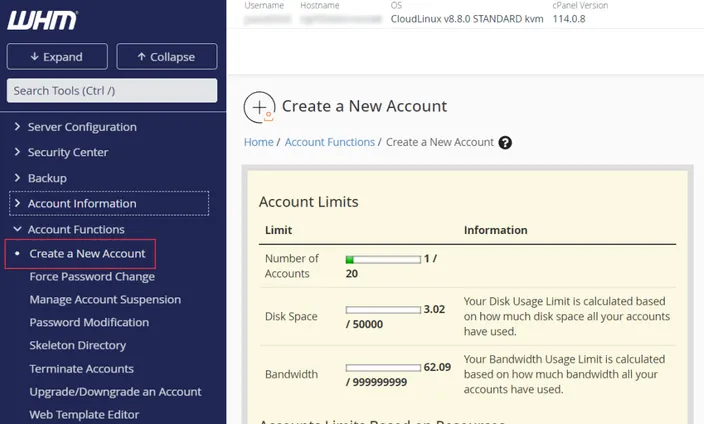The height and width of the screenshot is (424, 704).
Task: Click the 'Disk Space' row label
Action: (291, 317)
